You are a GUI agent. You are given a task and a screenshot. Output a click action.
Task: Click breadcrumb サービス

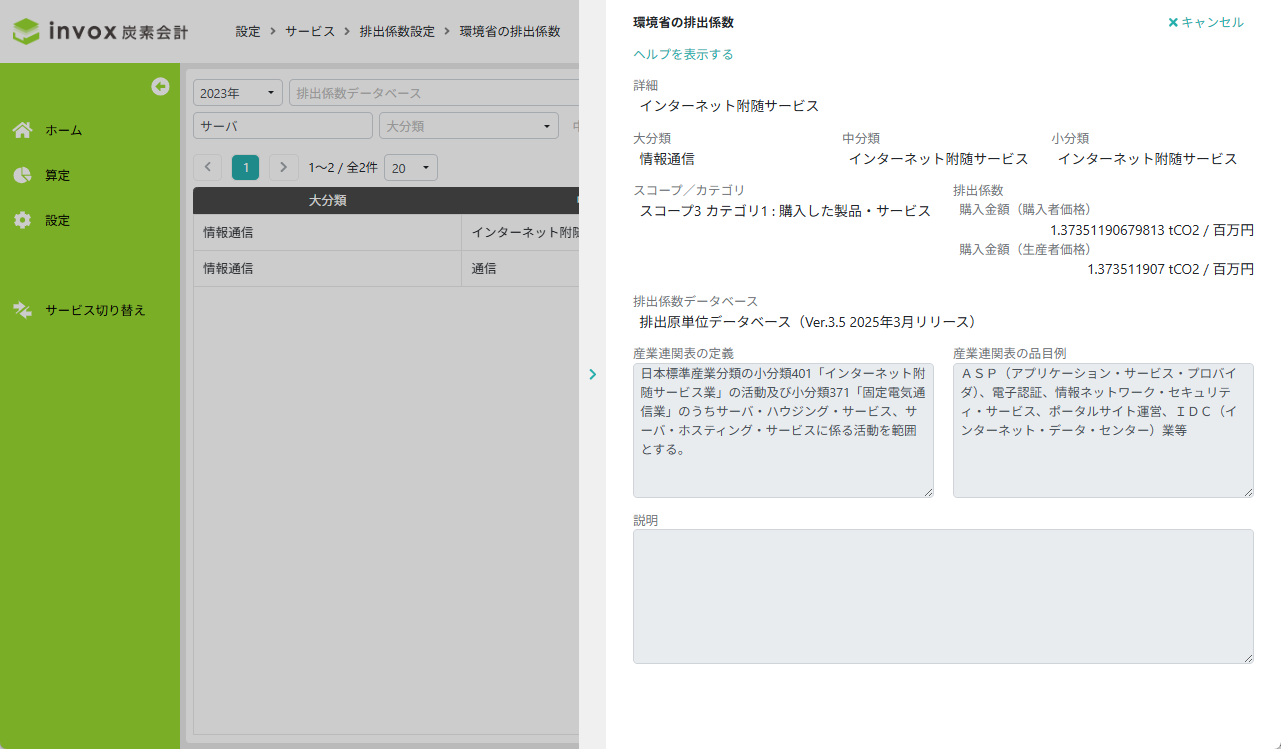coord(310,31)
